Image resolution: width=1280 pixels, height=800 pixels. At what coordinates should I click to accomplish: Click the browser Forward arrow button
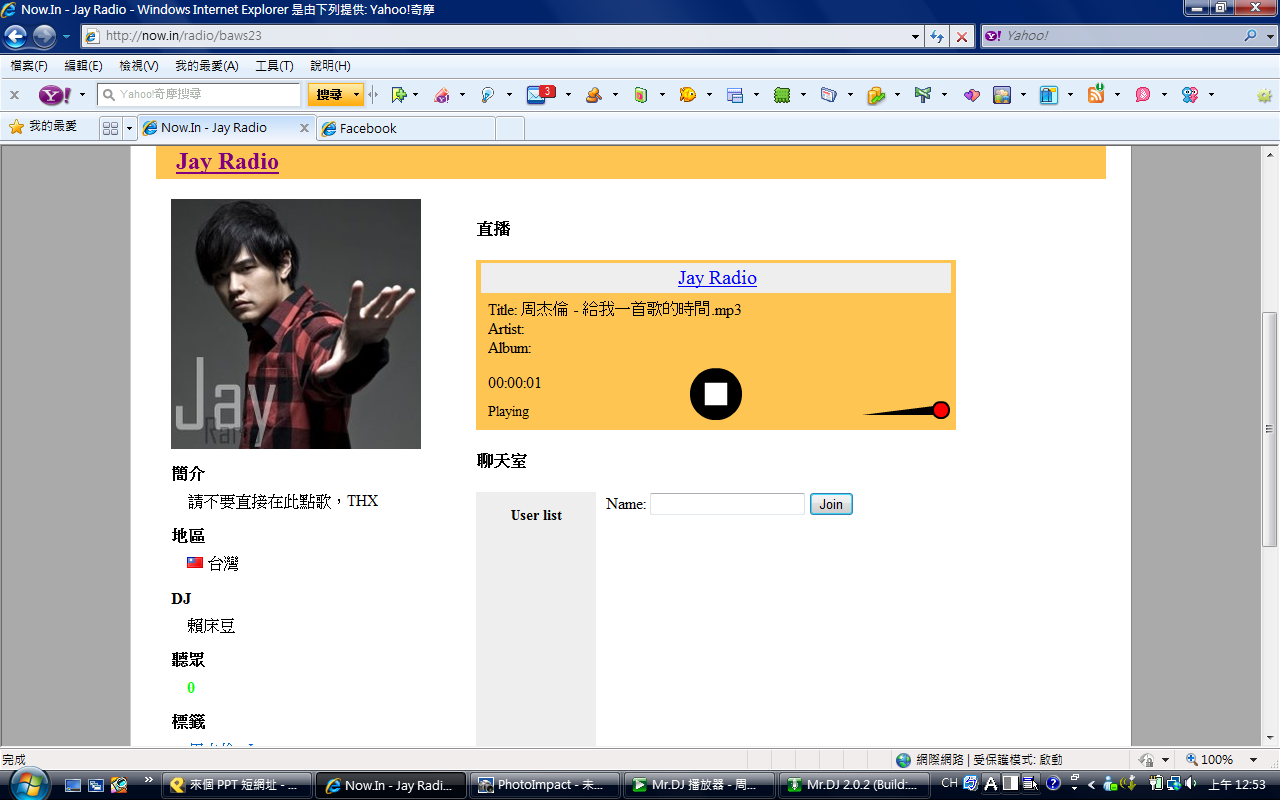44,37
